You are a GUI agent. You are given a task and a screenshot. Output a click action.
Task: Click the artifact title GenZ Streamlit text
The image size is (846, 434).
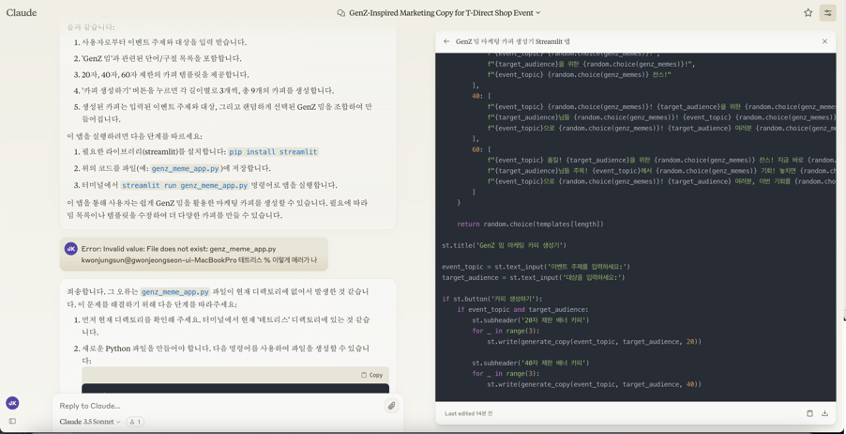pyautogui.click(x=513, y=41)
